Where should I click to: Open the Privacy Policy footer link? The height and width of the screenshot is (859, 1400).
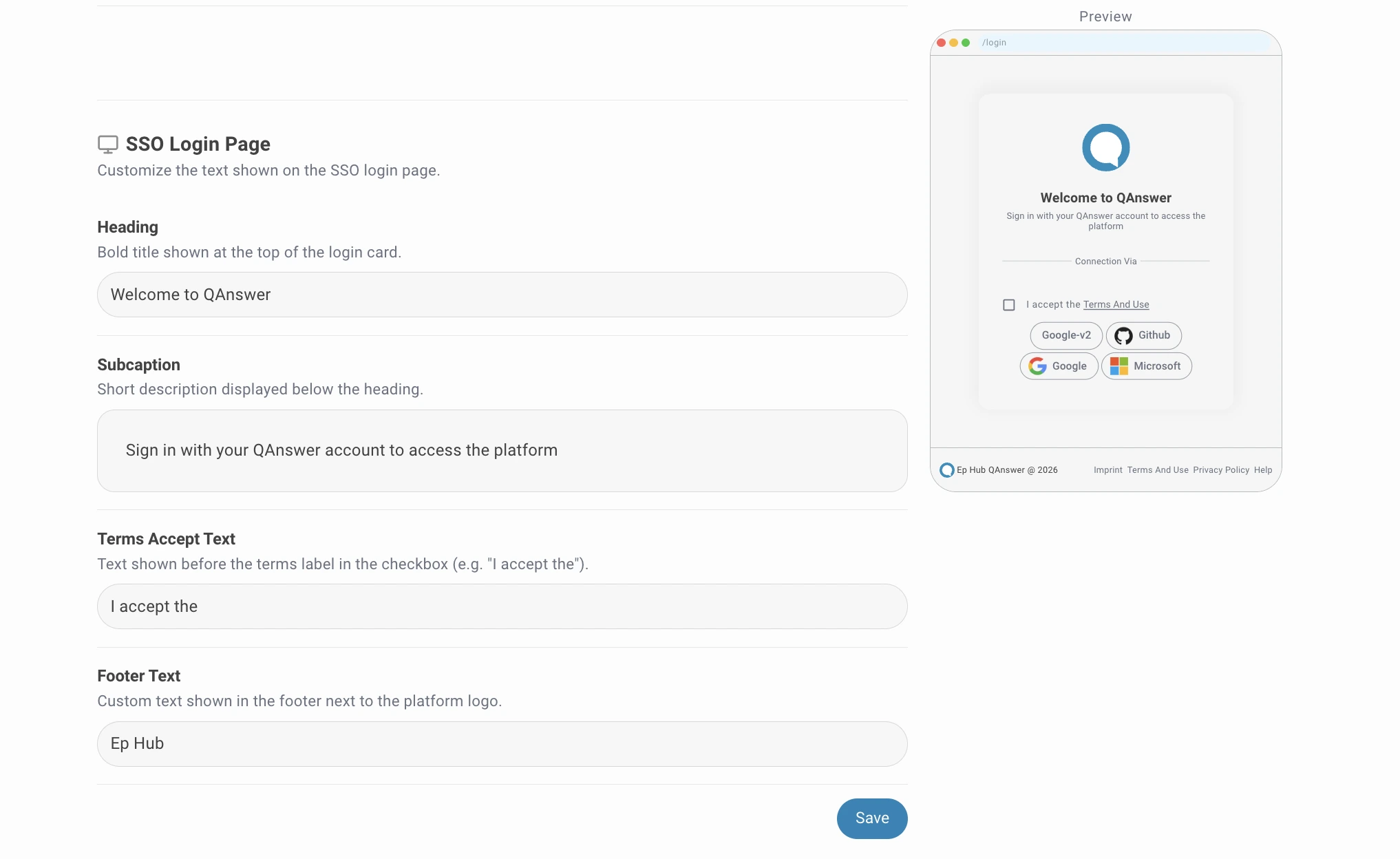coord(1221,470)
